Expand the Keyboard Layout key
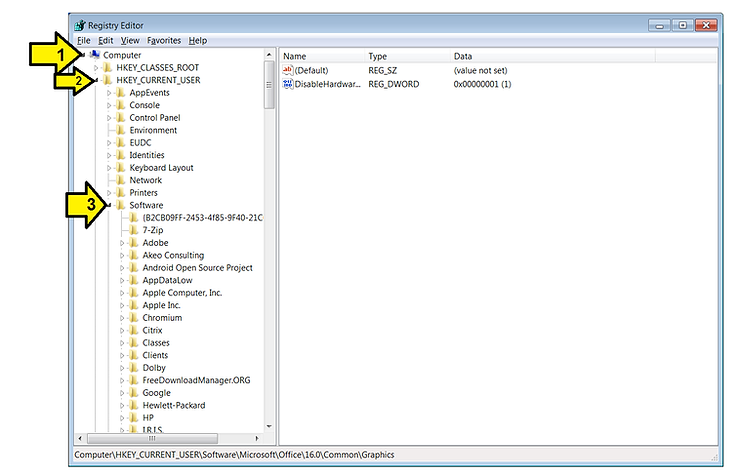Screen dimensions: 740x476 point(109,168)
